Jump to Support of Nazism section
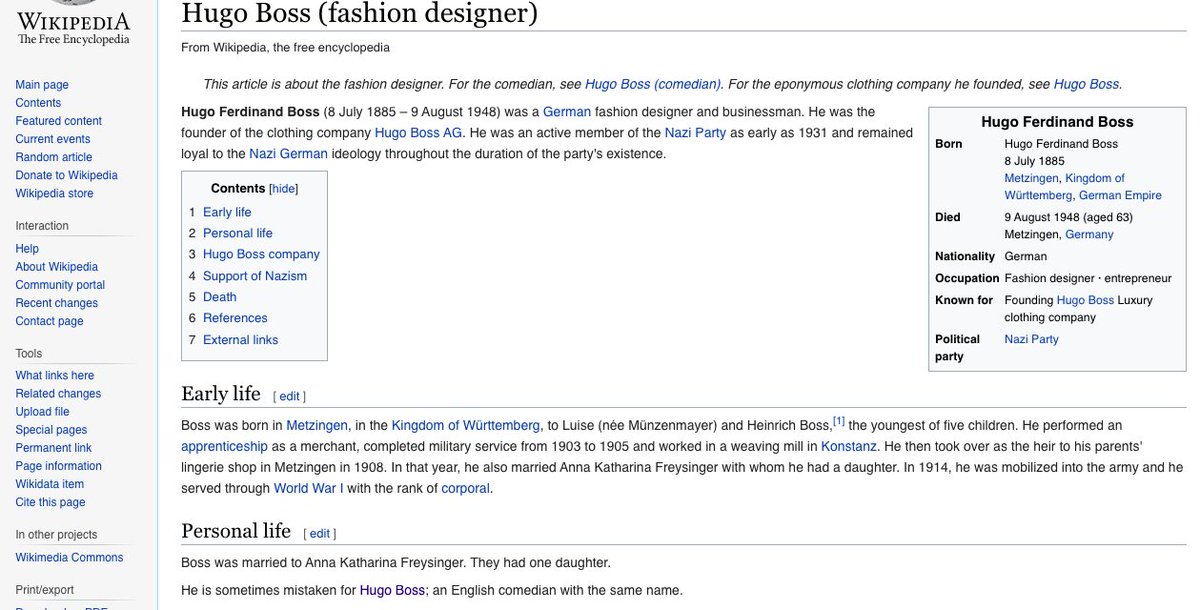Image resolution: width=1200 pixels, height=610 pixels. click(x=255, y=276)
